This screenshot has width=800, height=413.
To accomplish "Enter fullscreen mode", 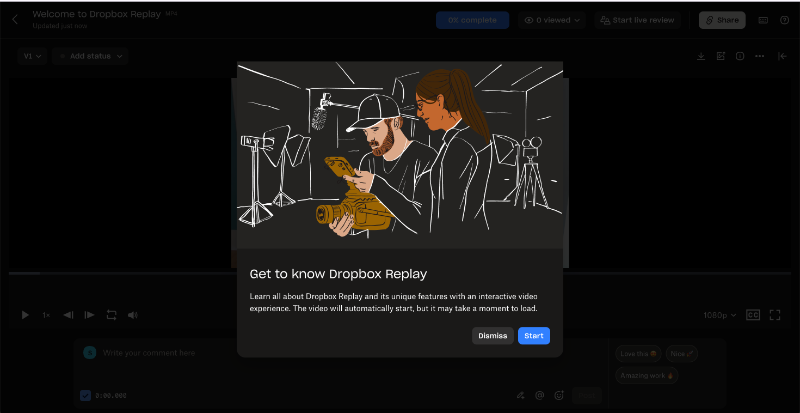I will pyautogui.click(x=775, y=315).
